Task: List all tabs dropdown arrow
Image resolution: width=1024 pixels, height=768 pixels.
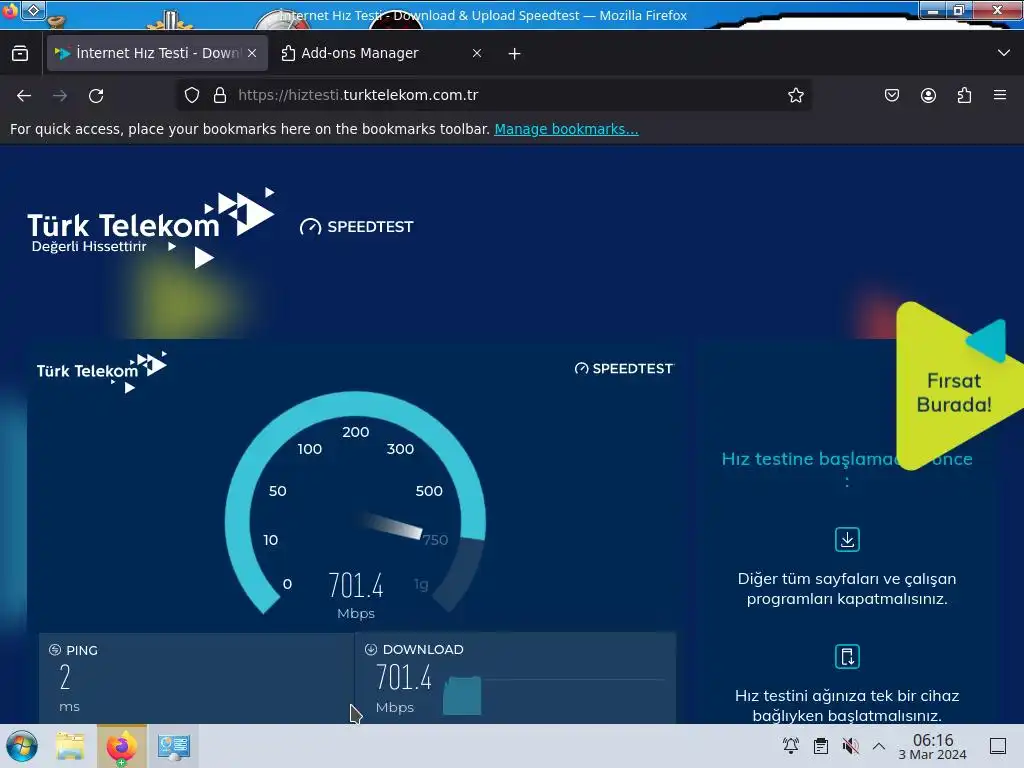Action: (1004, 53)
